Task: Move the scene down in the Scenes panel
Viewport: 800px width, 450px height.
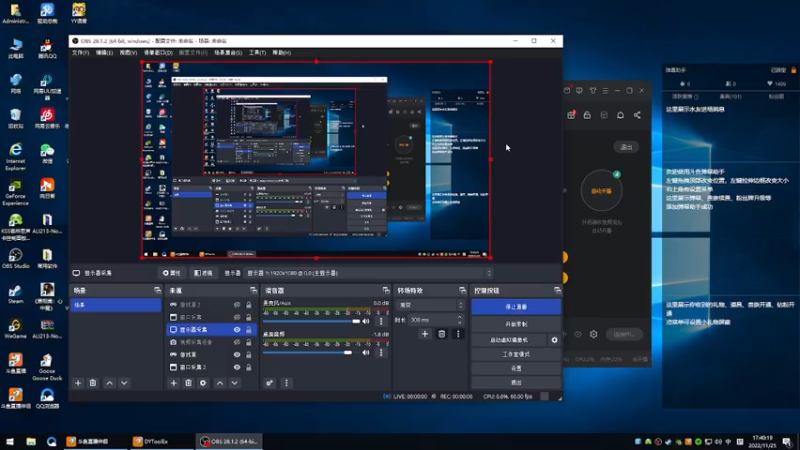Action: [124, 383]
